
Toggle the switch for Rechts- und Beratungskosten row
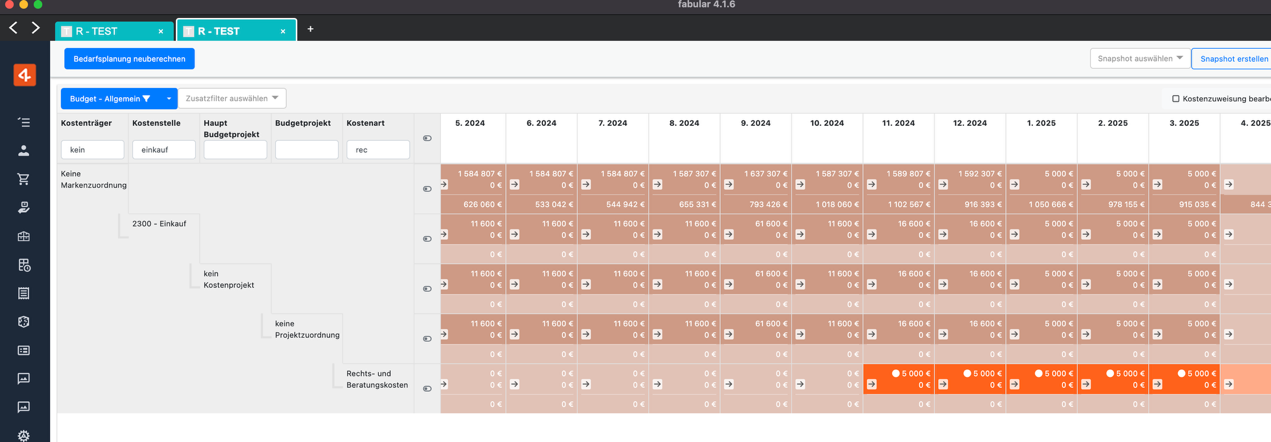coord(427,389)
